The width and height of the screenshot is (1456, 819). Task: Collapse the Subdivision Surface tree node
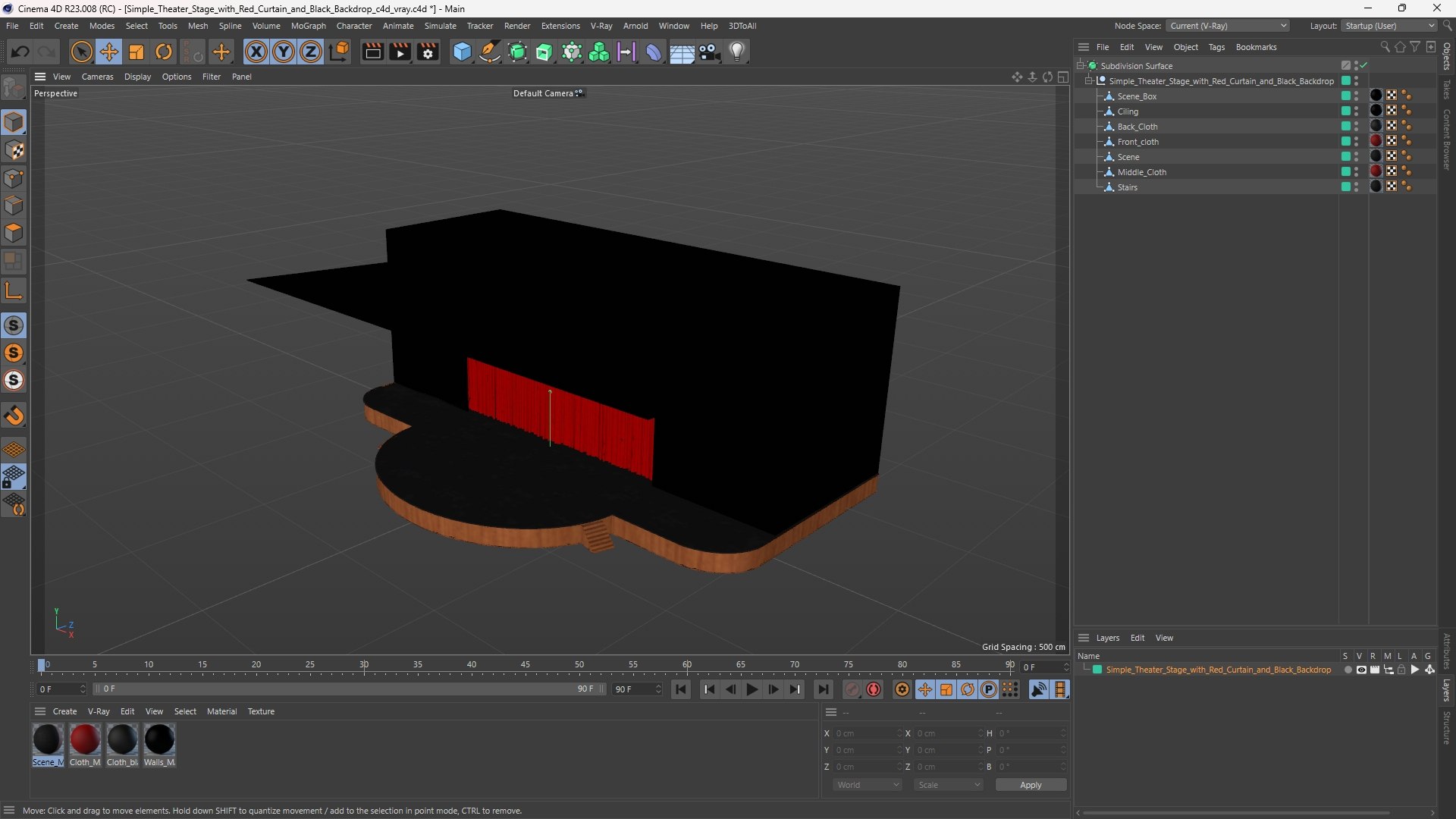point(1081,66)
